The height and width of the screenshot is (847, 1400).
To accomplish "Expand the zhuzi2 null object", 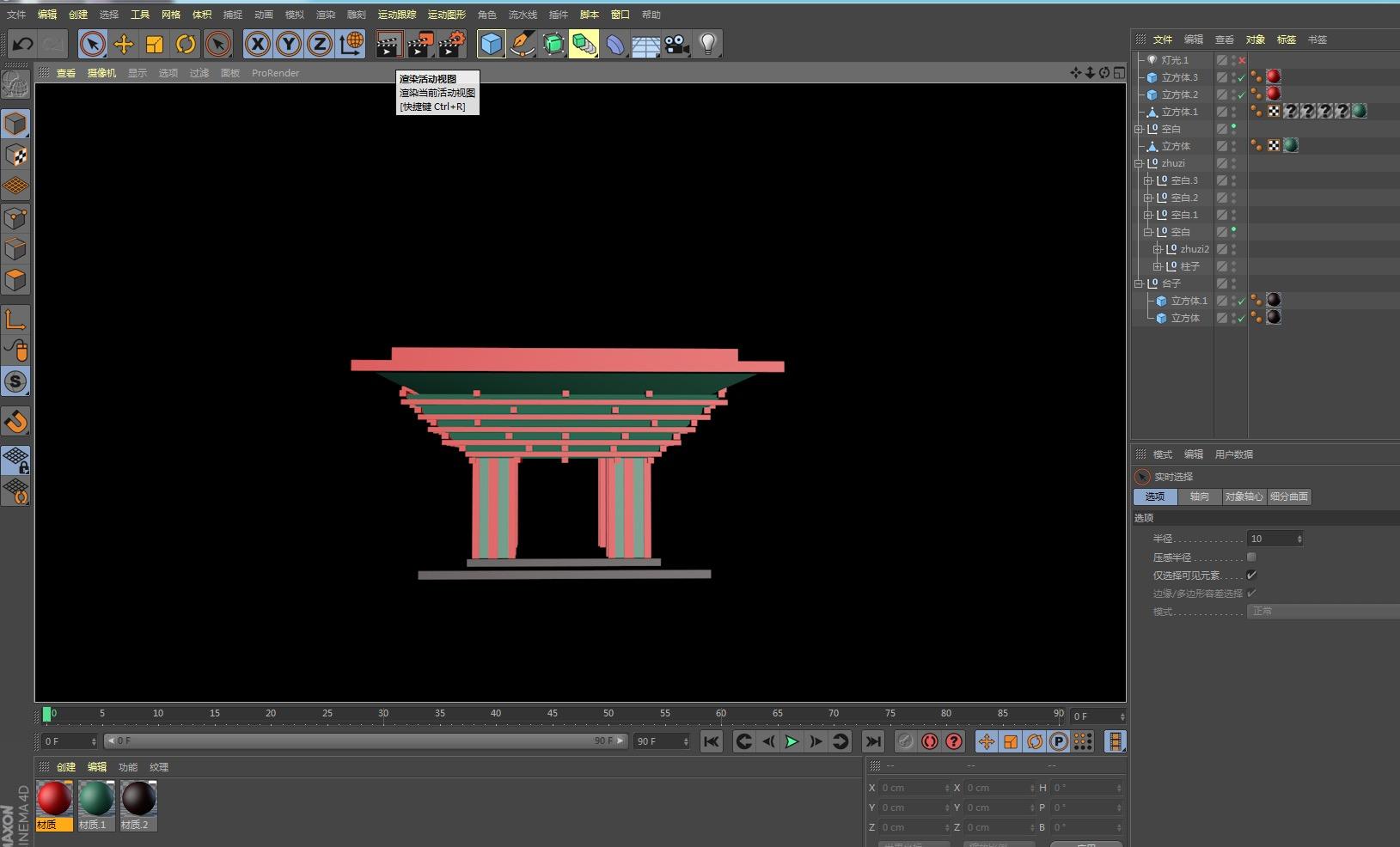I will click(1157, 249).
